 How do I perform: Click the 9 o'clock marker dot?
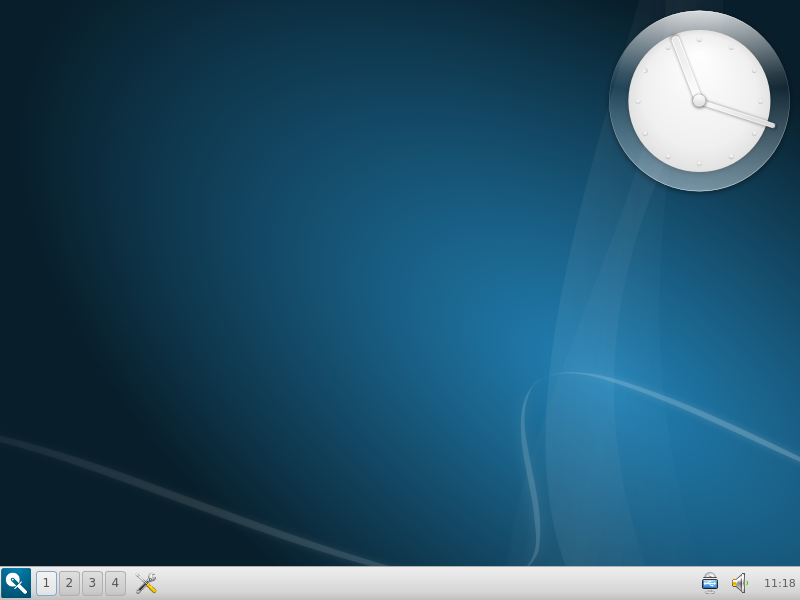point(638,101)
